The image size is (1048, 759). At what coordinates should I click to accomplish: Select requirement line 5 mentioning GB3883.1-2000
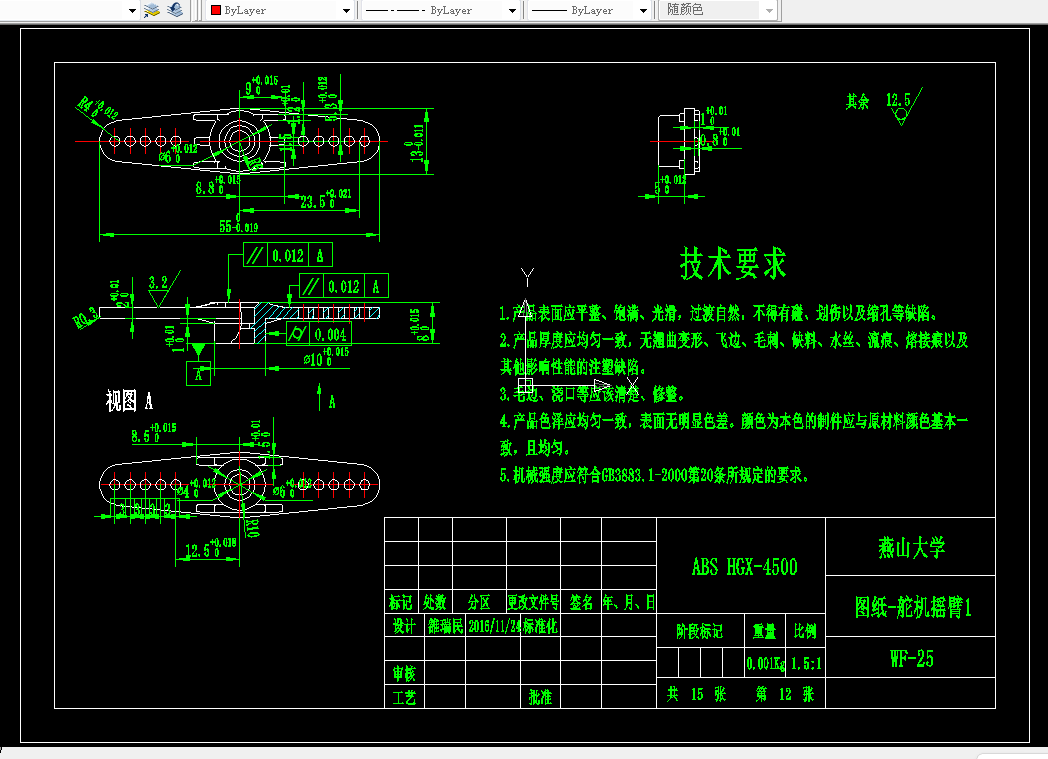tap(654, 475)
